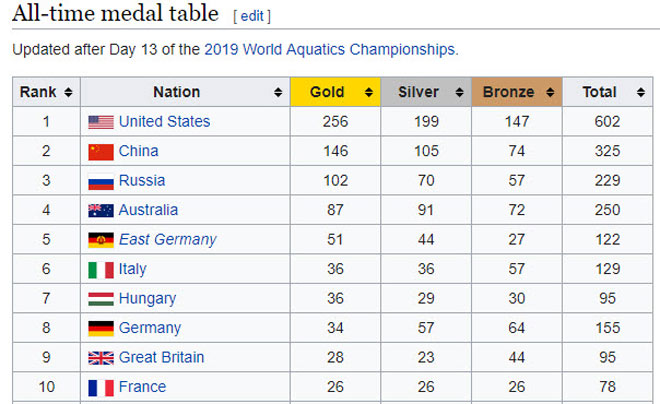Click the China flag icon
The height and width of the screenshot is (404, 660).
point(101,152)
